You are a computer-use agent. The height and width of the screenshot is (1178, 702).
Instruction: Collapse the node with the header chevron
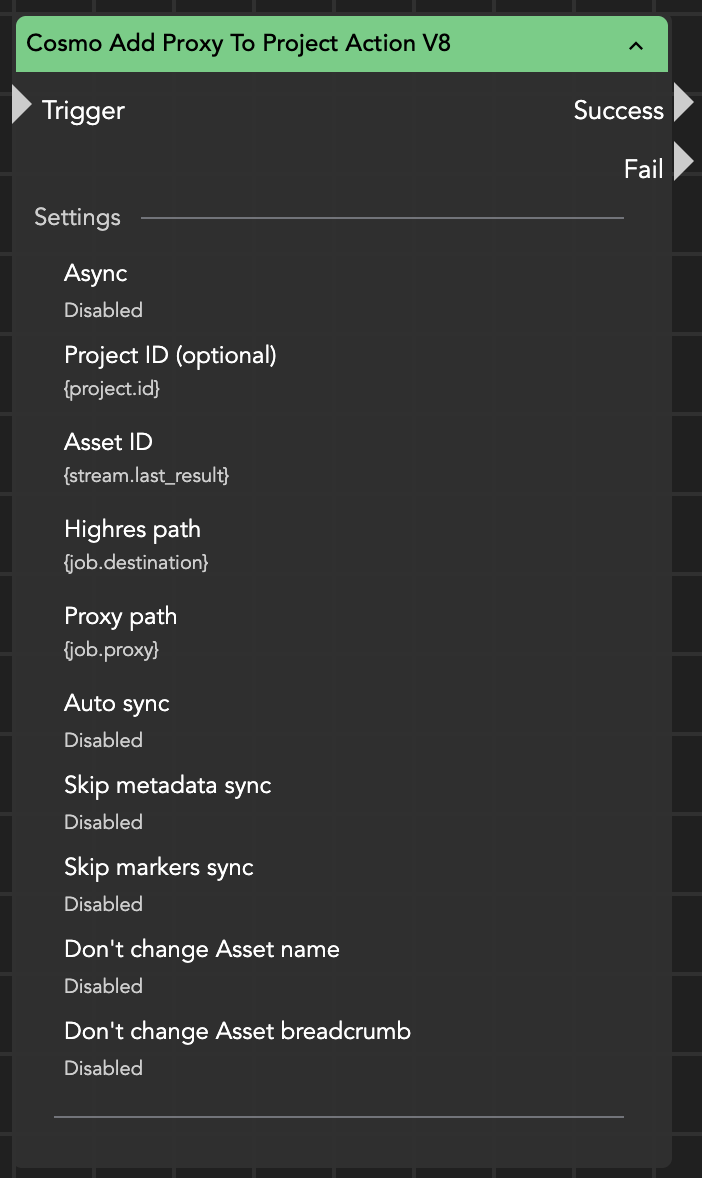636,45
